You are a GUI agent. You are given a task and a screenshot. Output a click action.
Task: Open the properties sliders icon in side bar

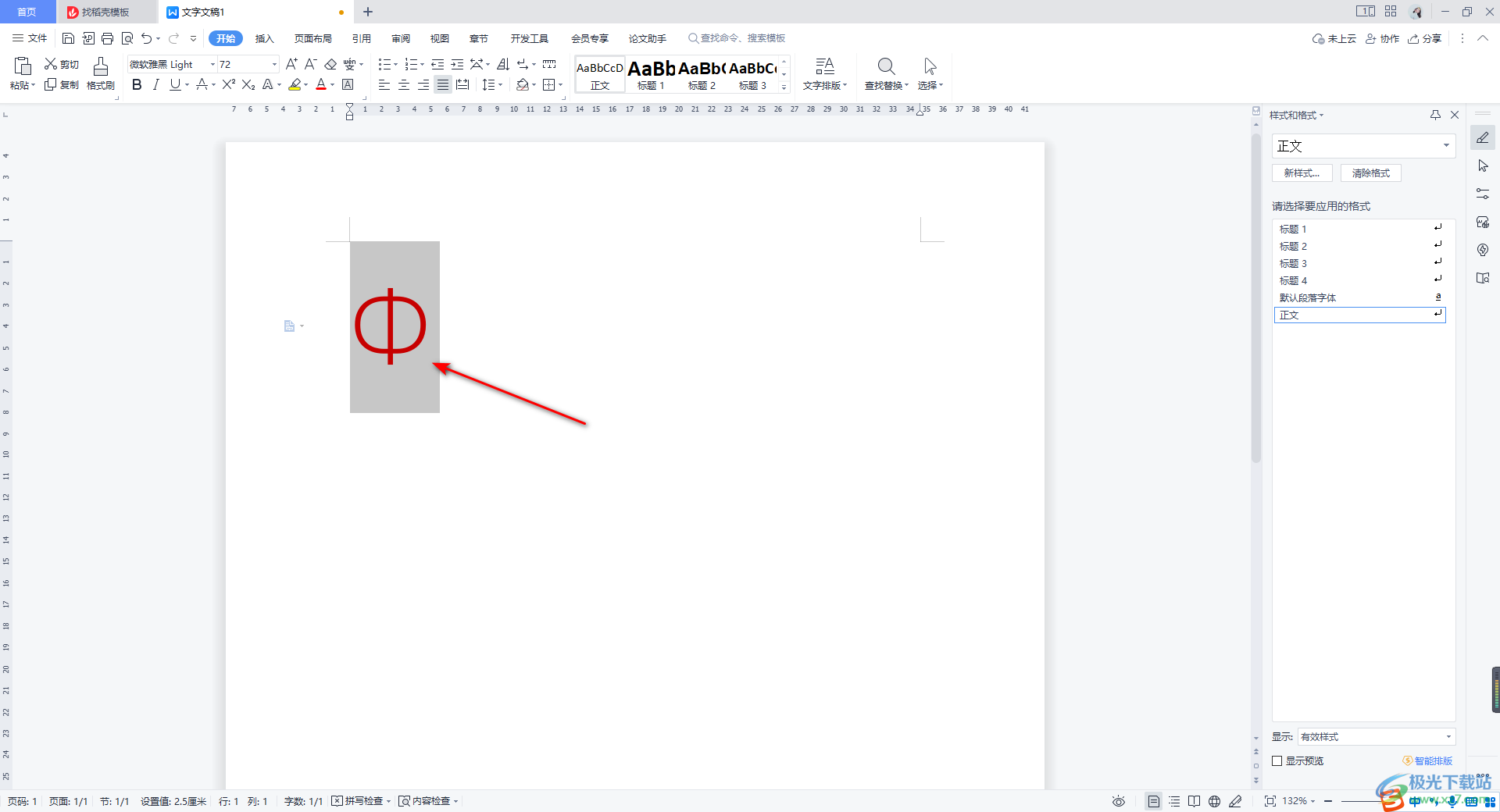[x=1483, y=194]
